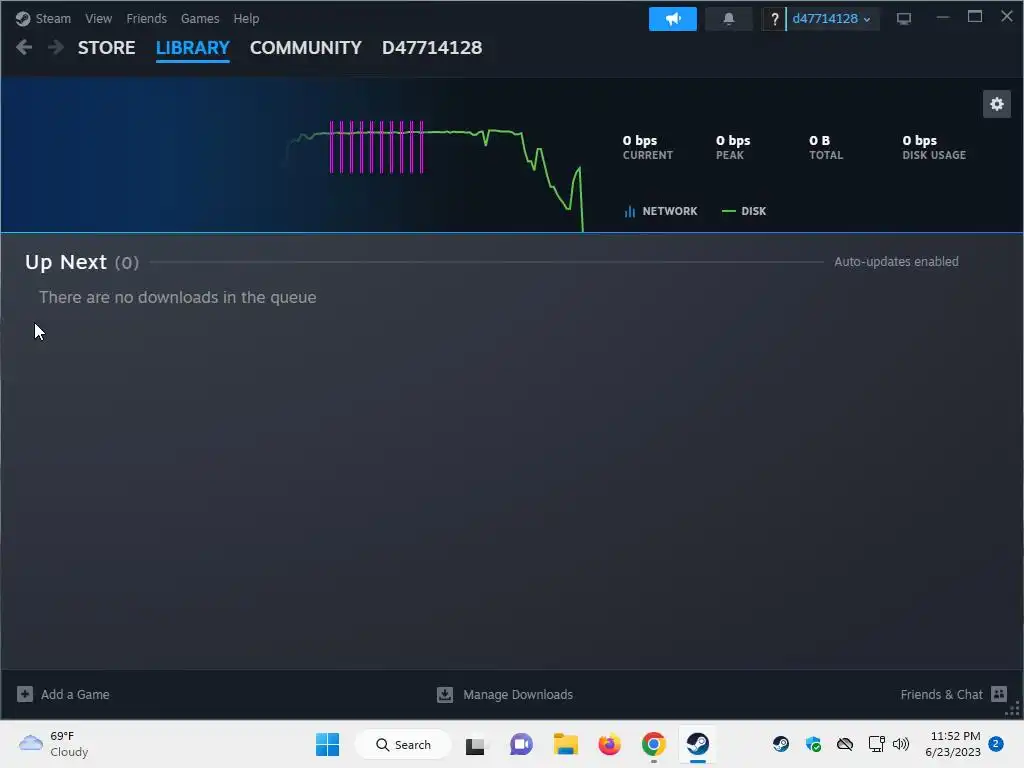Open Friends & Chat
Image resolution: width=1024 pixels, height=768 pixels.
(x=941, y=694)
